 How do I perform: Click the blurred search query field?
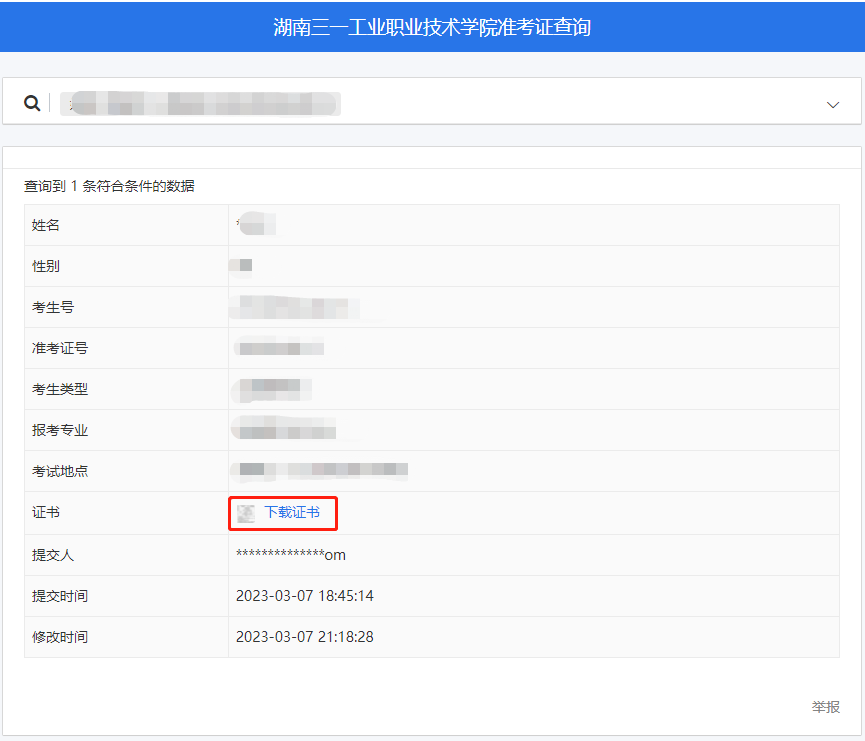[x=200, y=104]
